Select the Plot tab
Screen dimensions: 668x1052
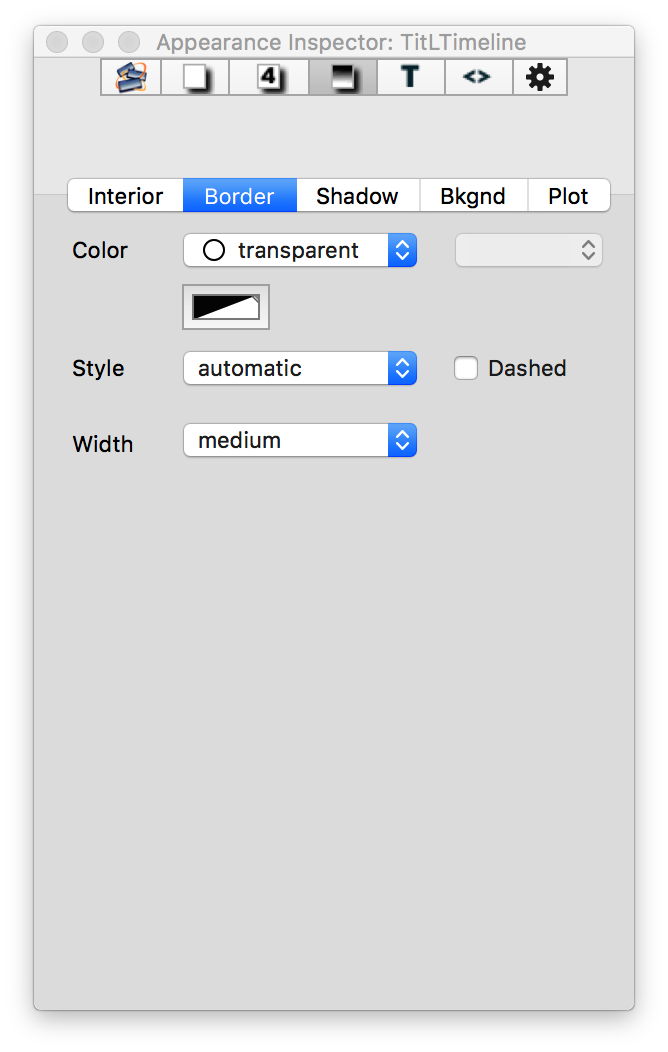click(x=568, y=196)
